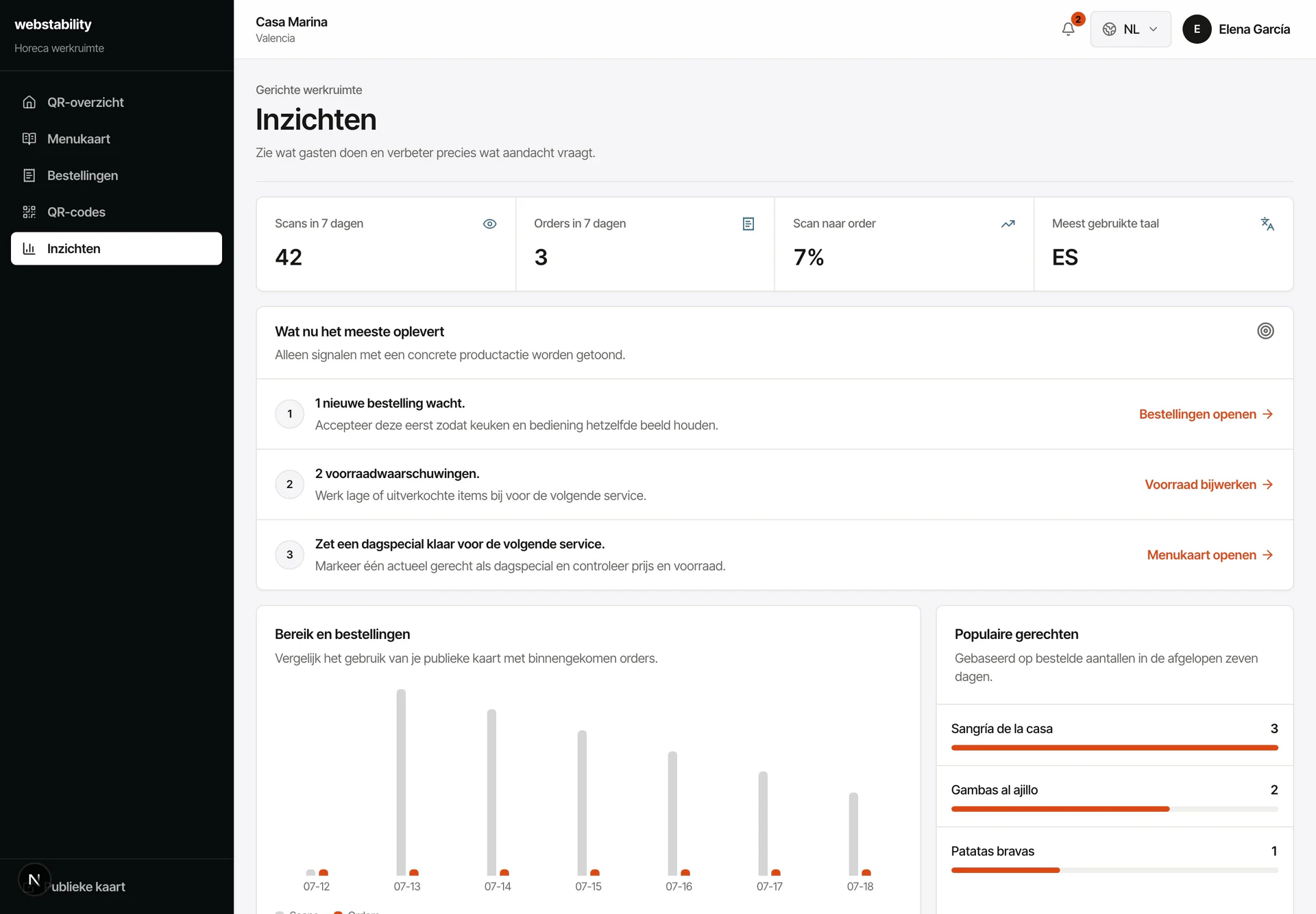
Task: Click the trend arrow icon in Scan naar order
Action: [x=1008, y=224]
